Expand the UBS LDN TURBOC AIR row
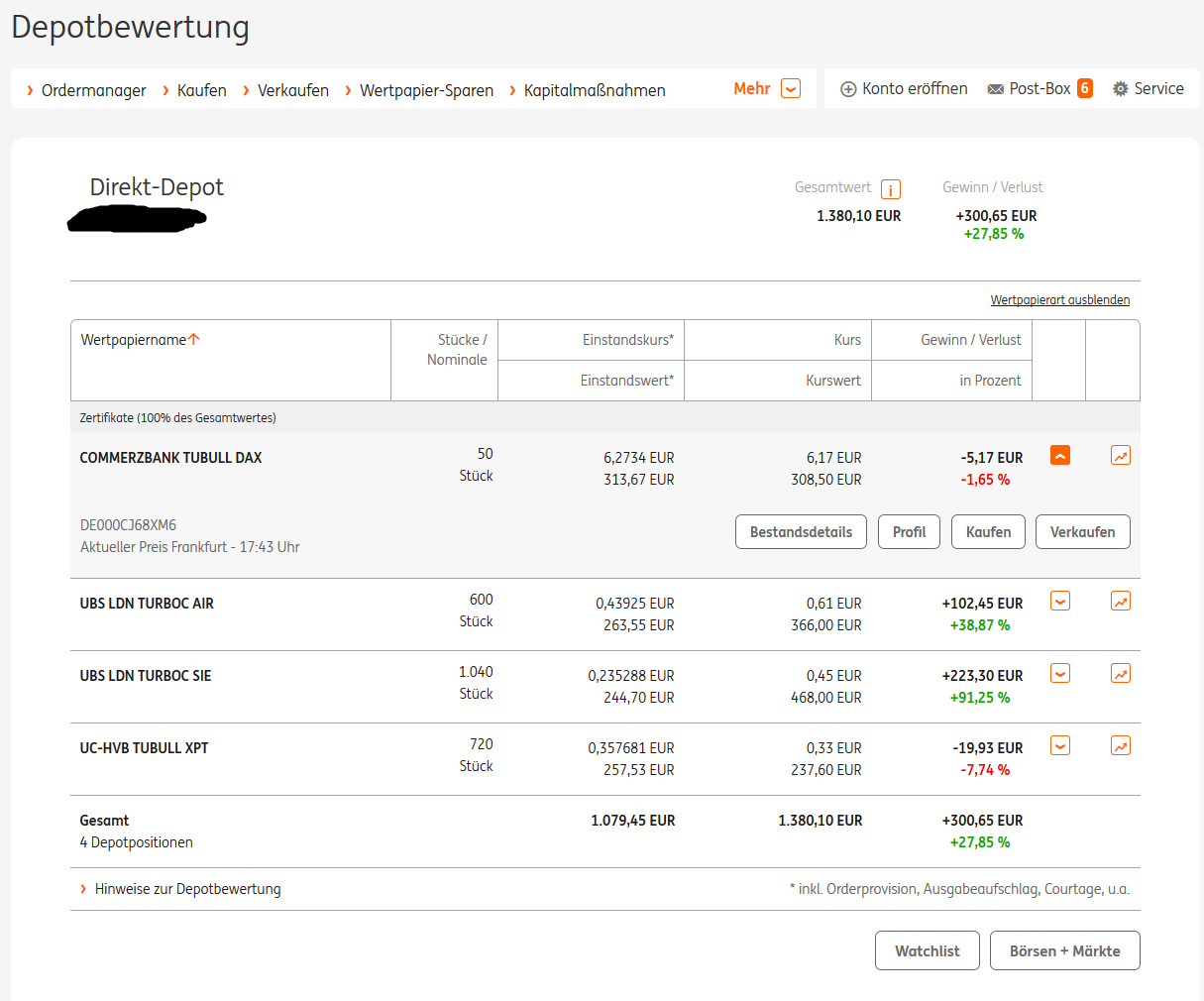The height and width of the screenshot is (1001, 1204). point(1060,602)
